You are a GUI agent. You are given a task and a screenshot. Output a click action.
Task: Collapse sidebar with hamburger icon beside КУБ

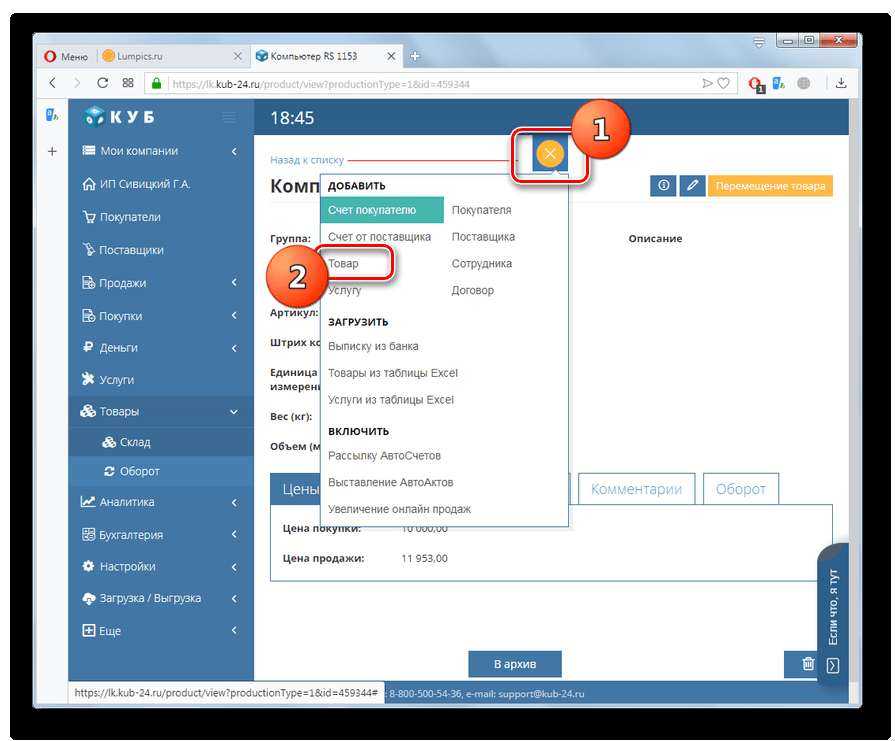[x=229, y=118]
